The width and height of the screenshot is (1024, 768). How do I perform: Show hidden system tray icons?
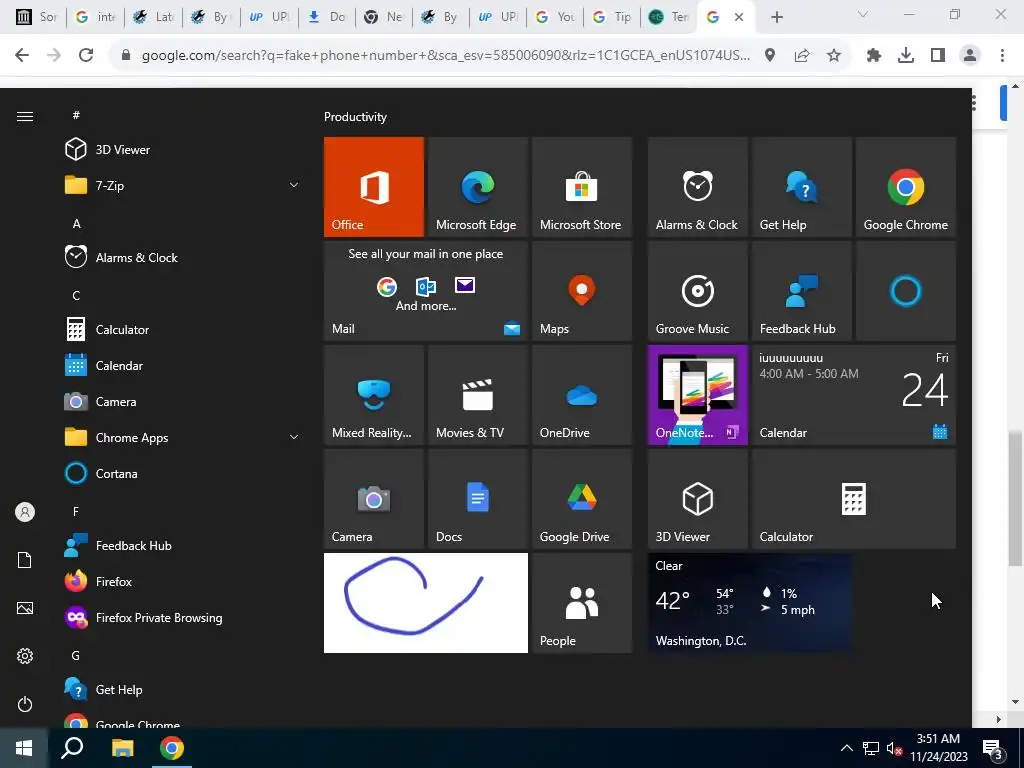(846, 748)
